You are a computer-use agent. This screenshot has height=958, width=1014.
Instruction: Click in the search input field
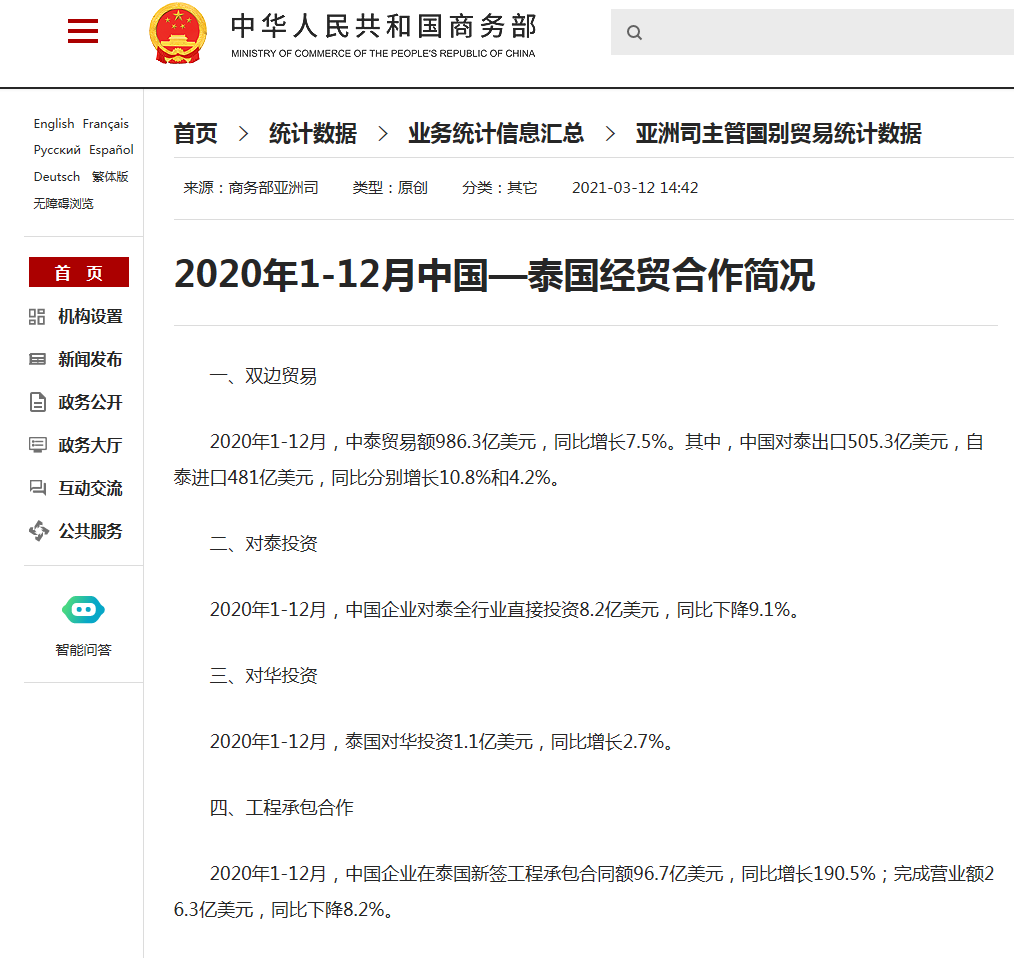click(812, 32)
